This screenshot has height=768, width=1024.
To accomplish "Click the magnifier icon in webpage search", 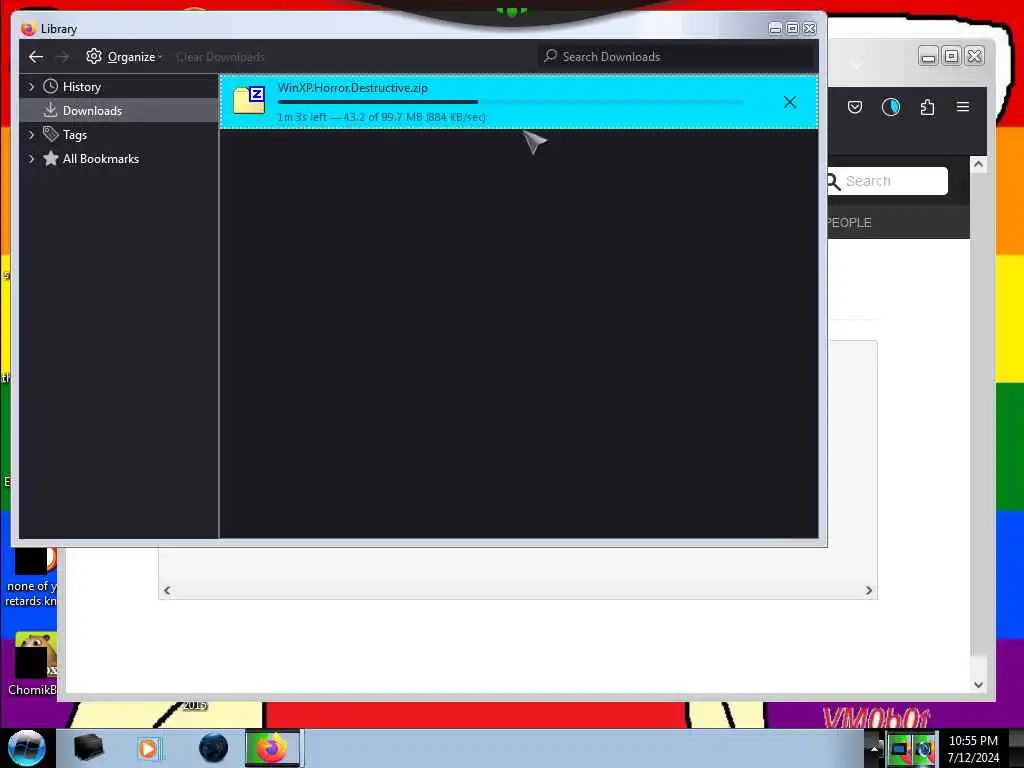I will [833, 182].
